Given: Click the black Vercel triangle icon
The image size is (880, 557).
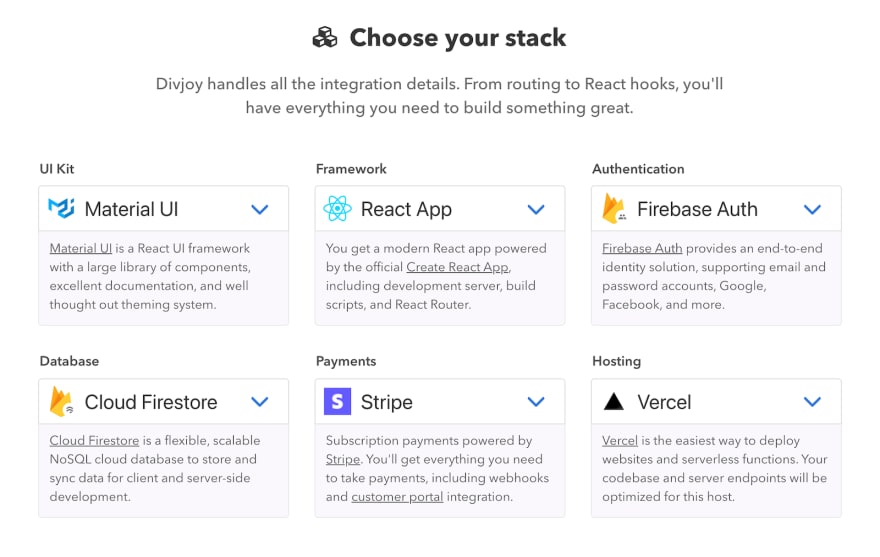Looking at the screenshot, I should click(613, 401).
